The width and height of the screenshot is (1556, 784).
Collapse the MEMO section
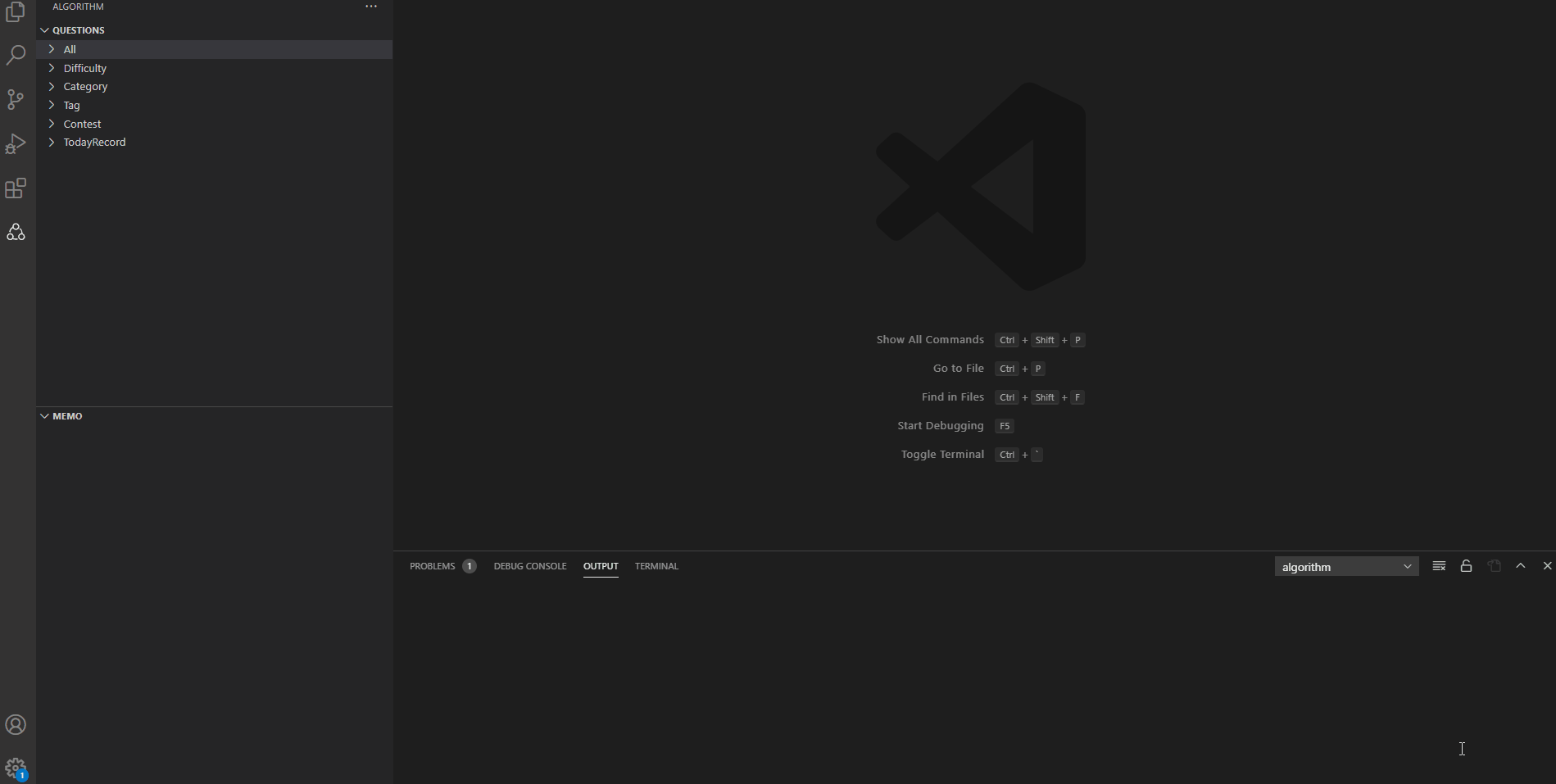[44, 416]
